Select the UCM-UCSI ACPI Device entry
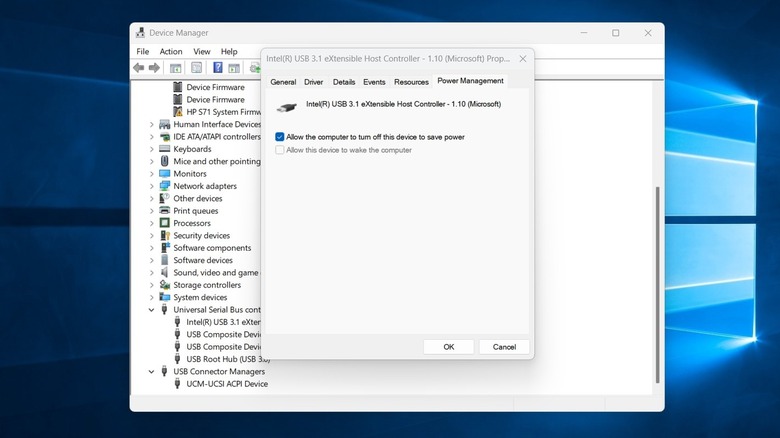This screenshot has height=438, width=780. (x=227, y=384)
